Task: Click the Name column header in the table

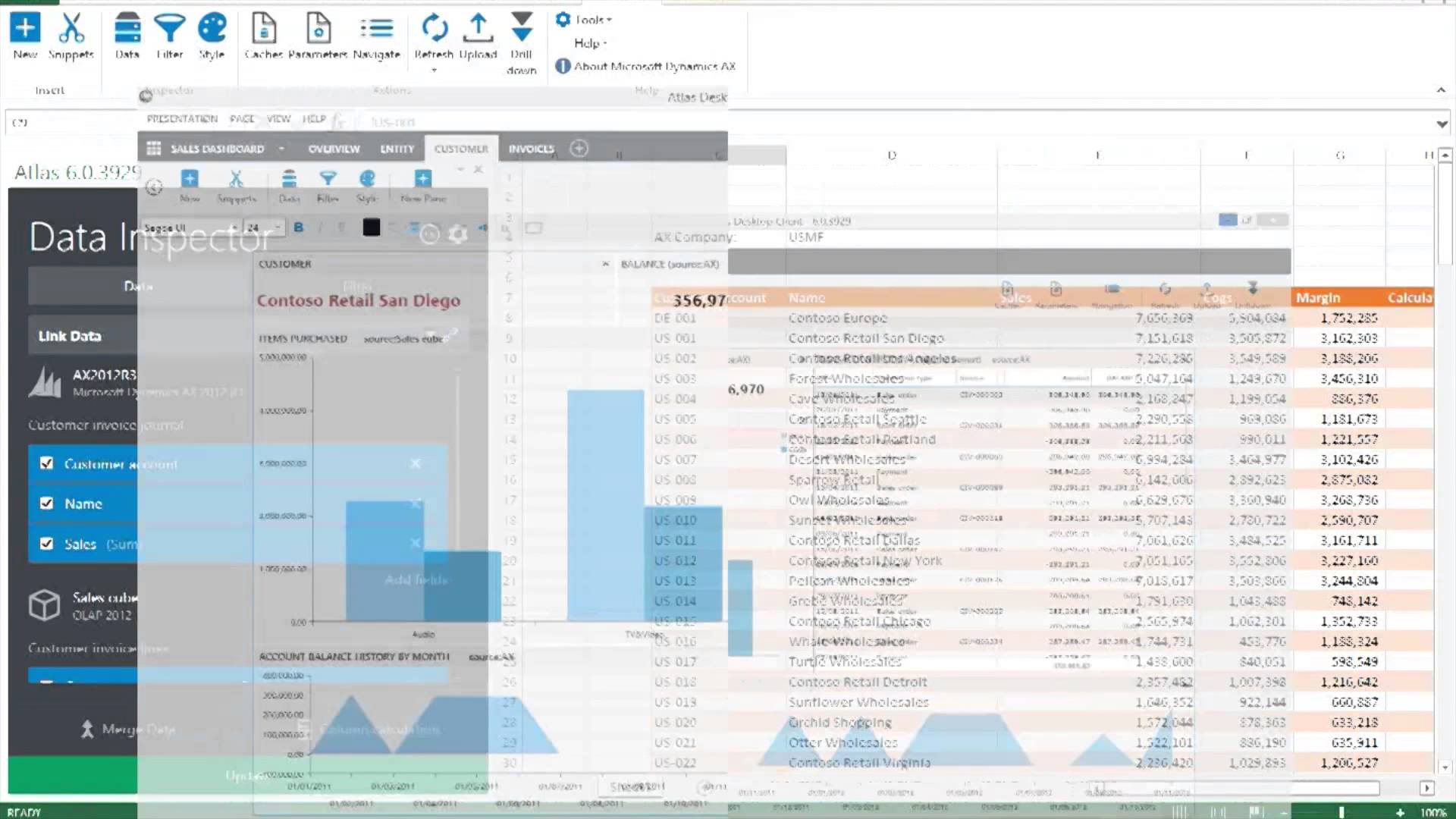Action: point(807,298)
